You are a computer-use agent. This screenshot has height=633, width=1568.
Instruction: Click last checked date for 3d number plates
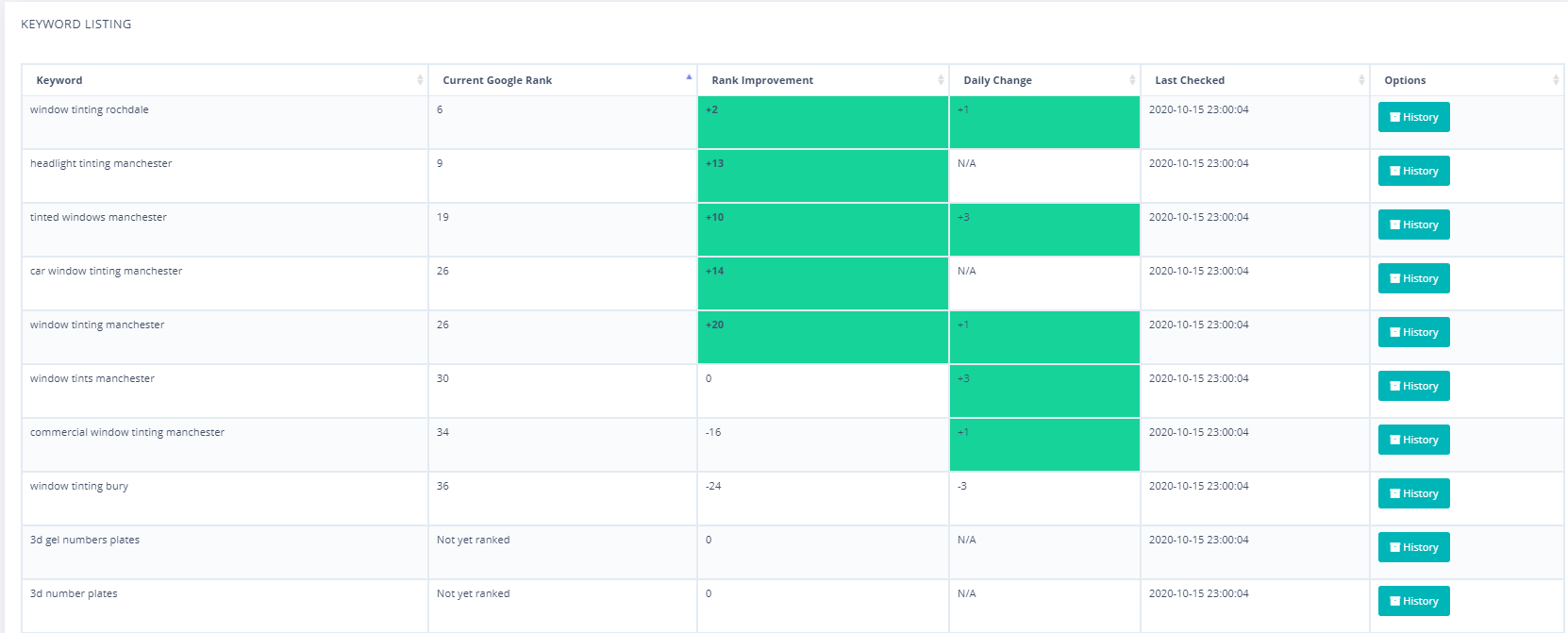1198,593
